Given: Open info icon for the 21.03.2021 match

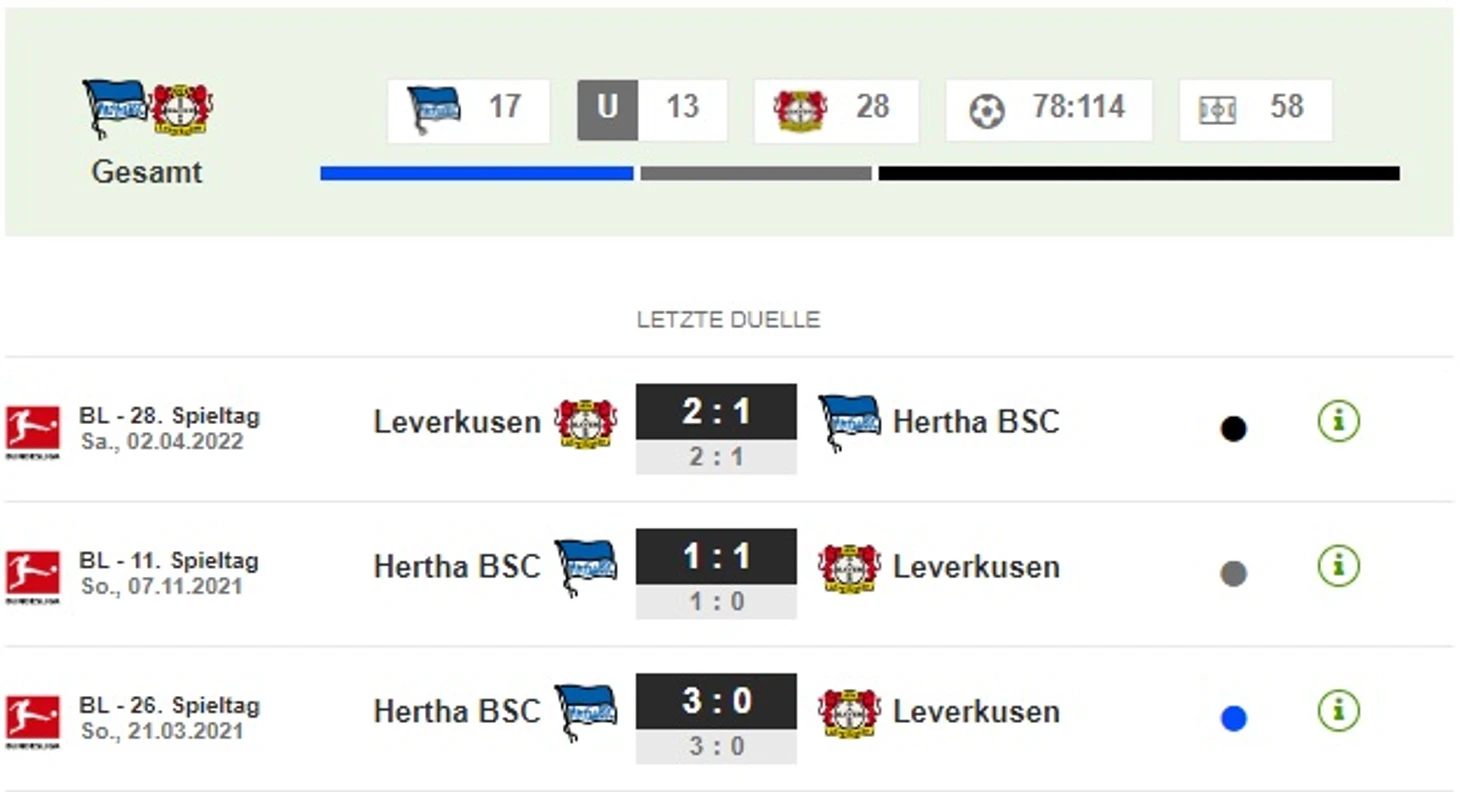Looking at the screenshot, I should pyautogui.click(x=1338, y=711).
